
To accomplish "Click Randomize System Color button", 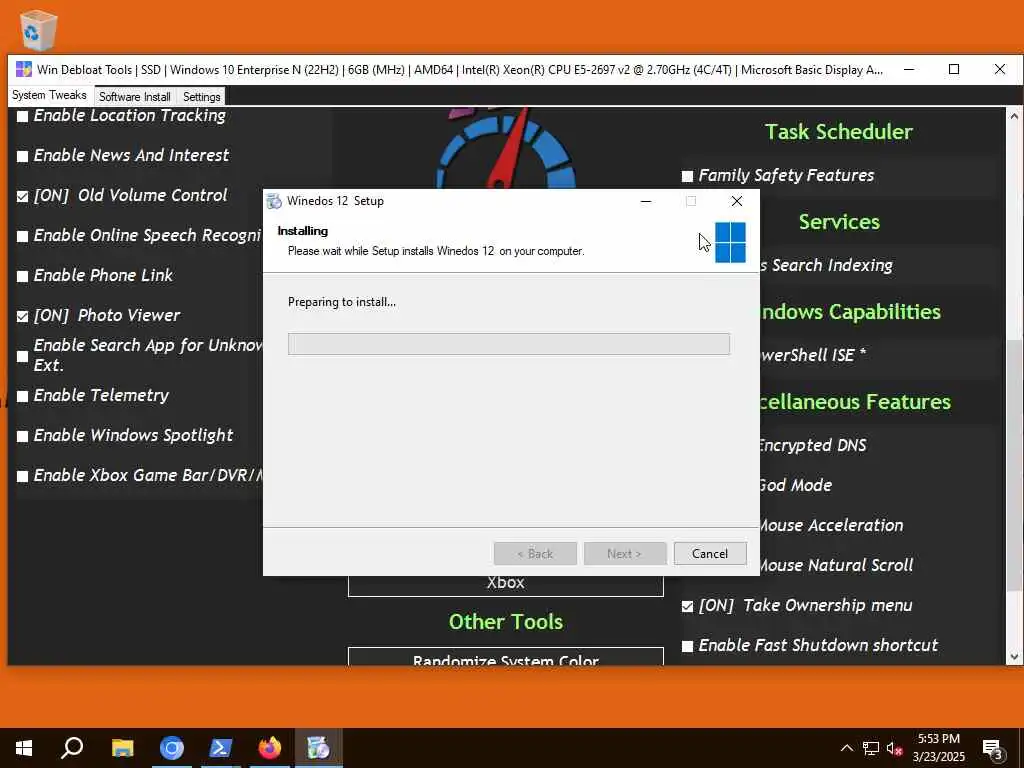I will pyautogui.click(x=505, y=656).
